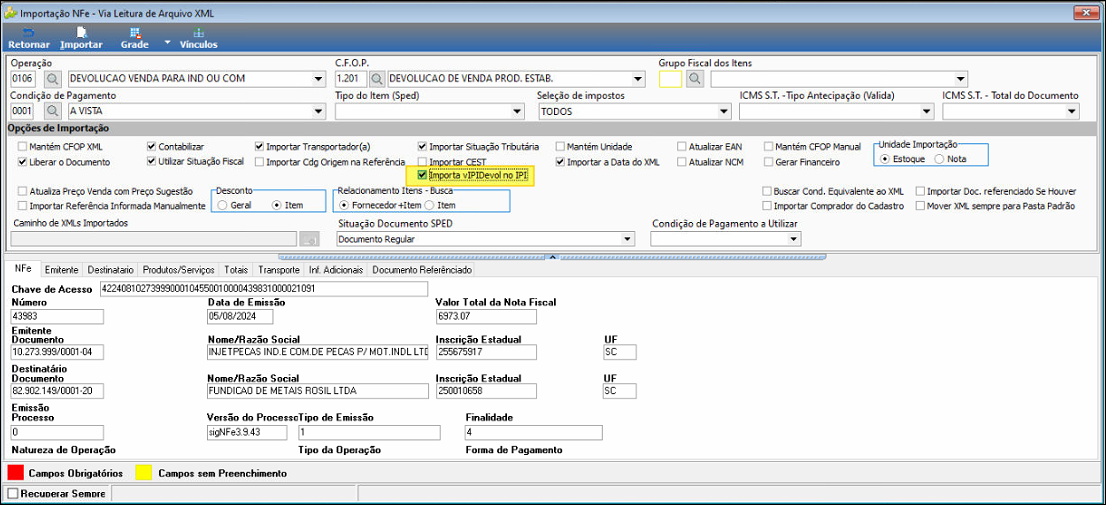This screenshot has height=505, width=1106.
Task: Open Situação Documento SPED dropdown
Action: point(628,240)
